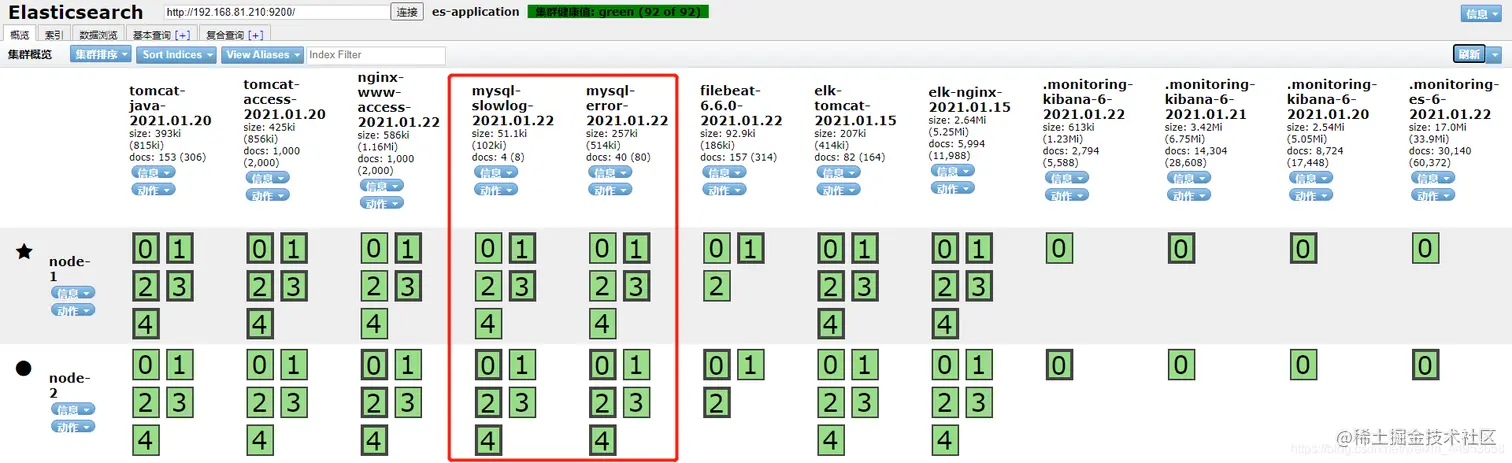Click the node-1 name label

click(x=70, y=268)
